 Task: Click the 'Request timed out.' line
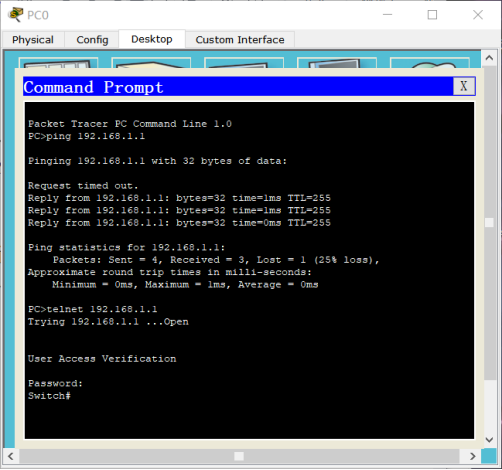click(83, 186)
